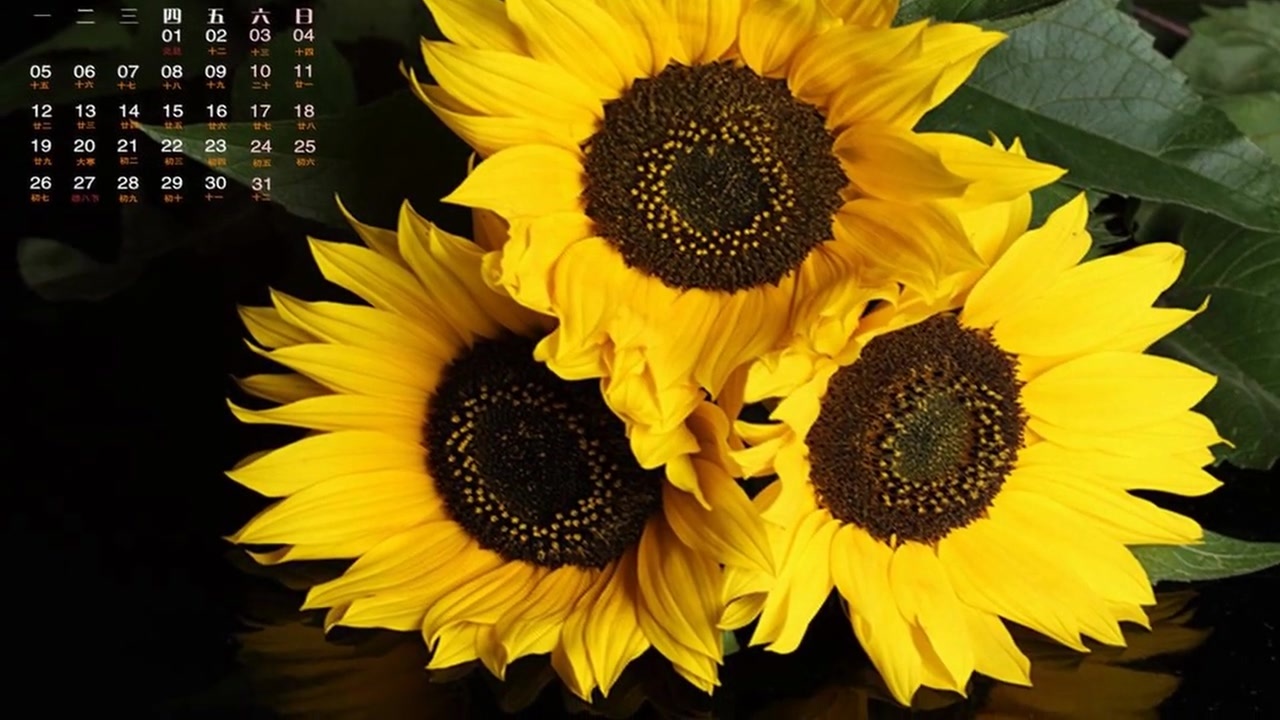Select date 23 on calendar
1280x720 pixels.
pos(216,146)
